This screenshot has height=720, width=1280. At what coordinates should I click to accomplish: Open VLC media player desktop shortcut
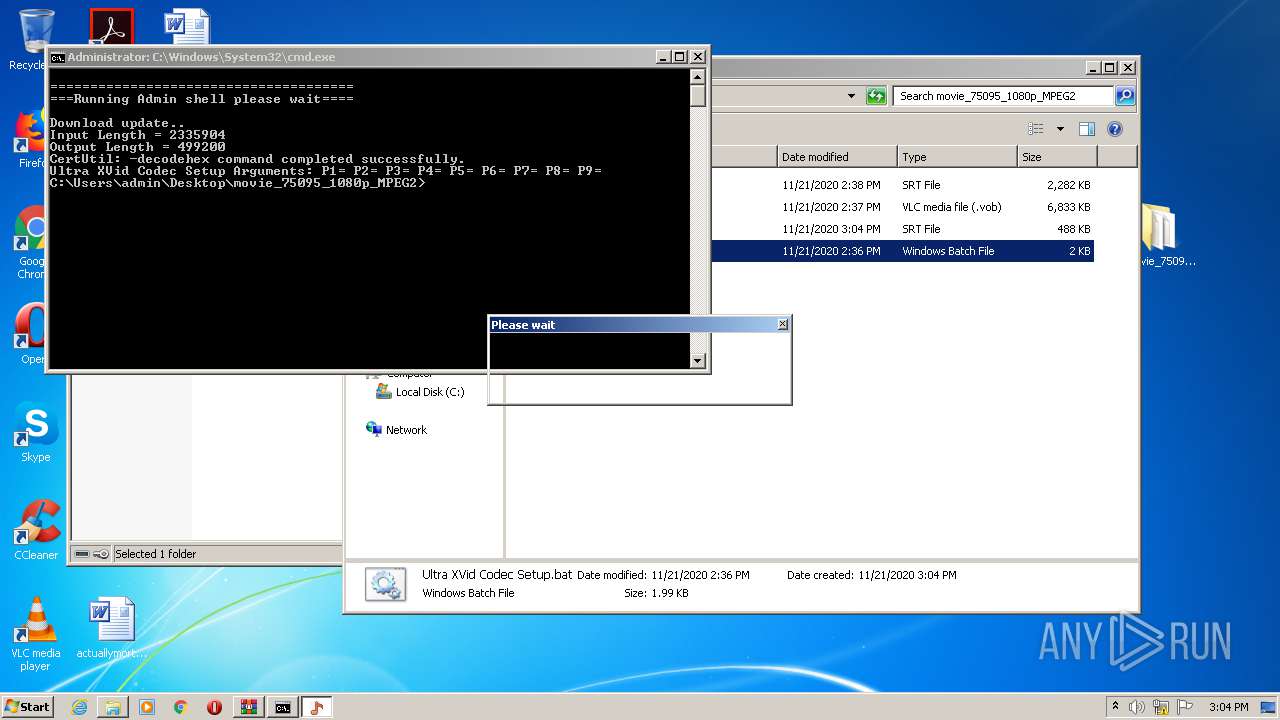(36, 634)
